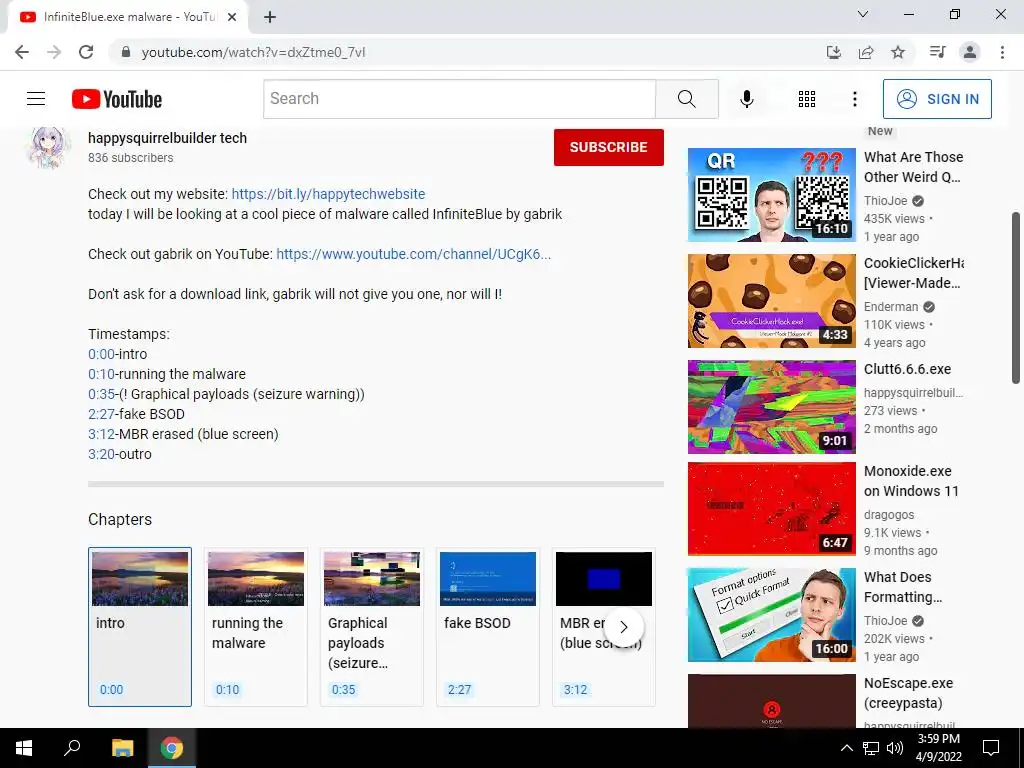Image resolution: width=1024 pixels, height=768 pixels.
Task: Click the search magnifier button
Action: [686, 99]
